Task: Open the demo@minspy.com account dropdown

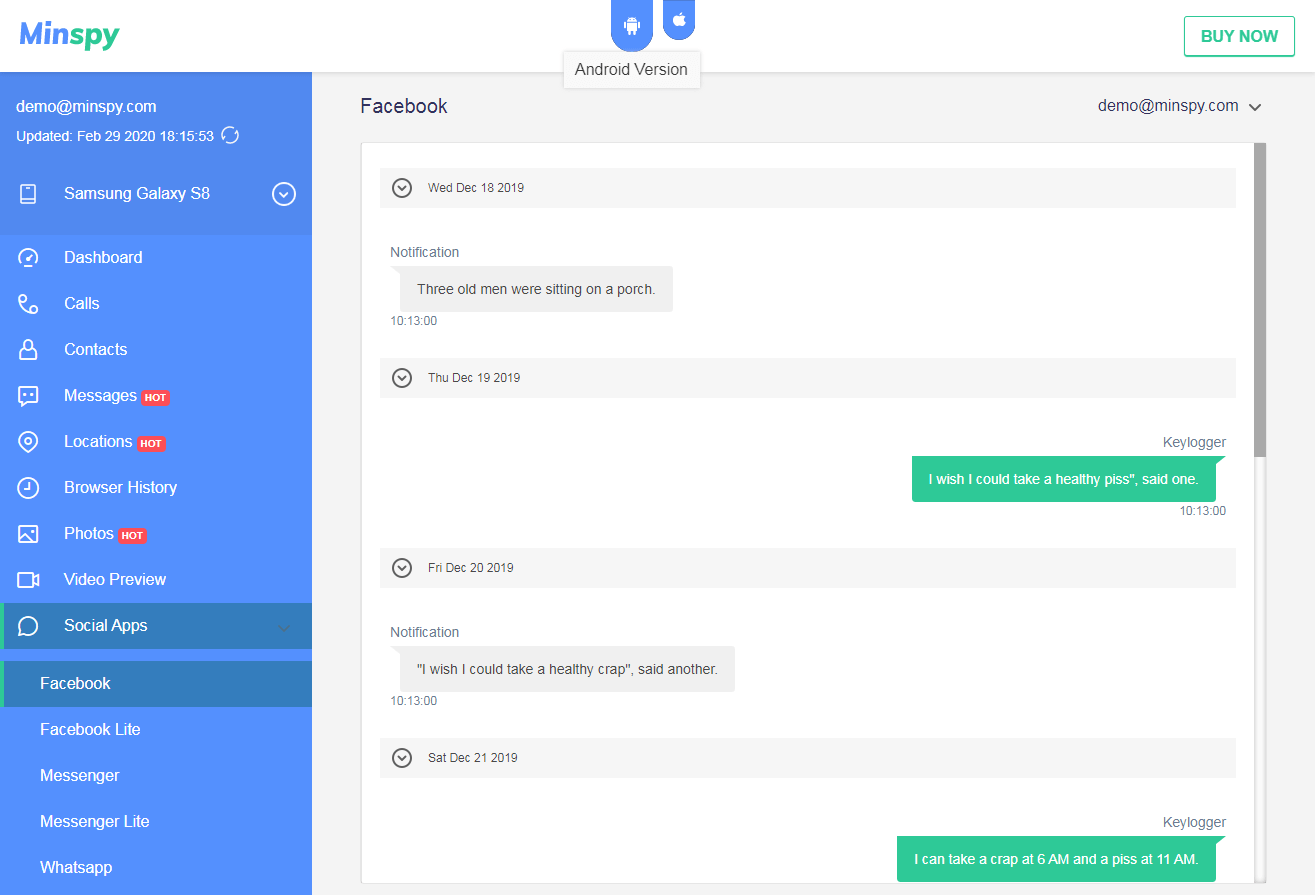Action: pos(1179,106)
